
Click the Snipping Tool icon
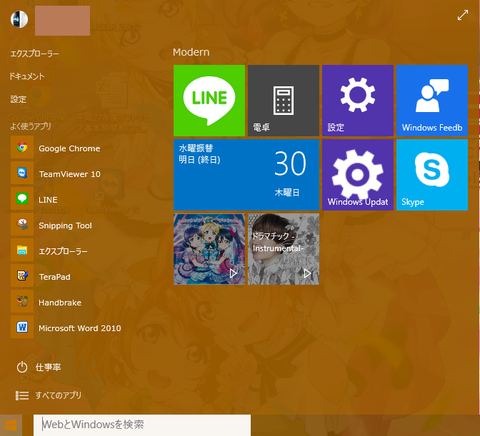pos(22,224)
